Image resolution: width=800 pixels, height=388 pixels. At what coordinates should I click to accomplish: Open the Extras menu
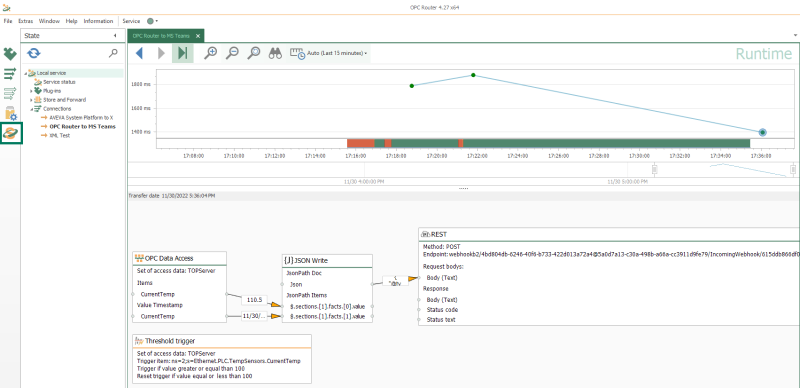[26, 21]
